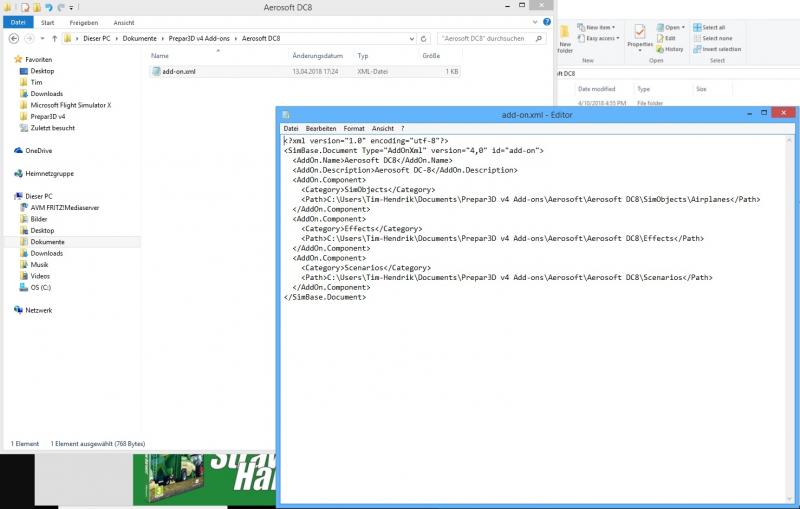Image resolution: width=800 pixels, height=509 pixels.
Task: Open the Musik folder in the sidebar
Action: click(39, 265)
